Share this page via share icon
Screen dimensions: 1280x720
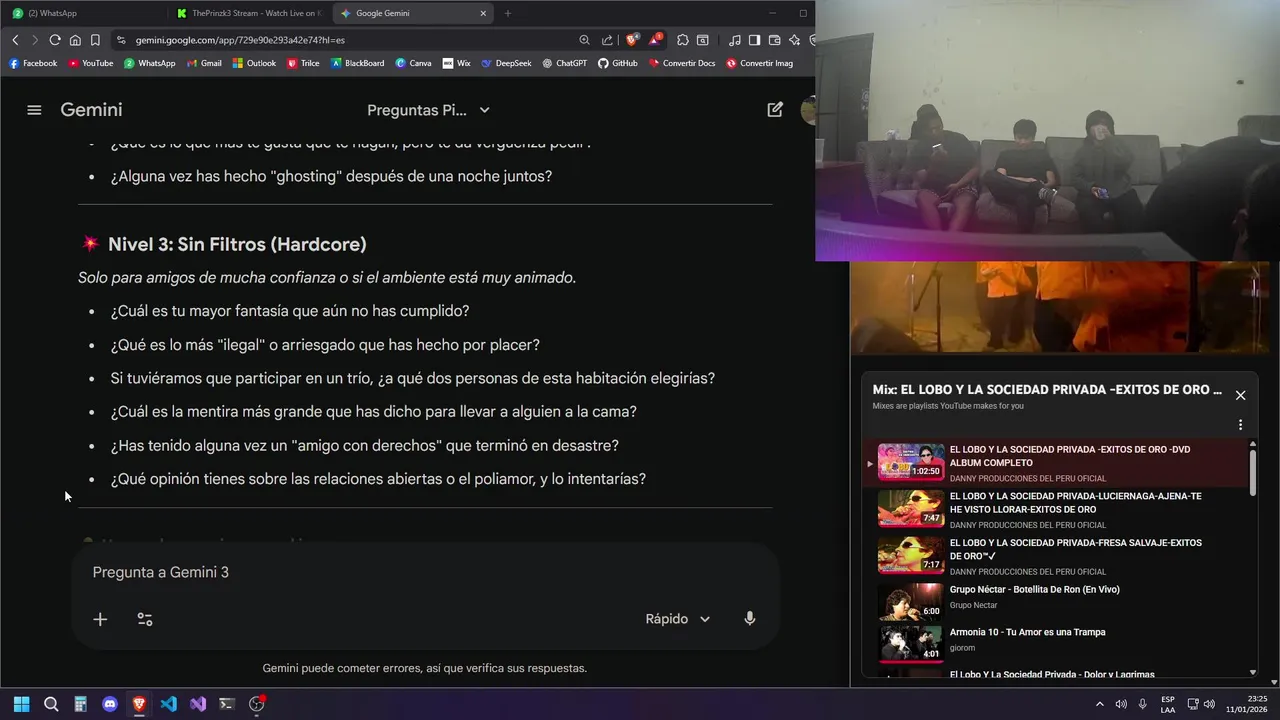point(607,40)
